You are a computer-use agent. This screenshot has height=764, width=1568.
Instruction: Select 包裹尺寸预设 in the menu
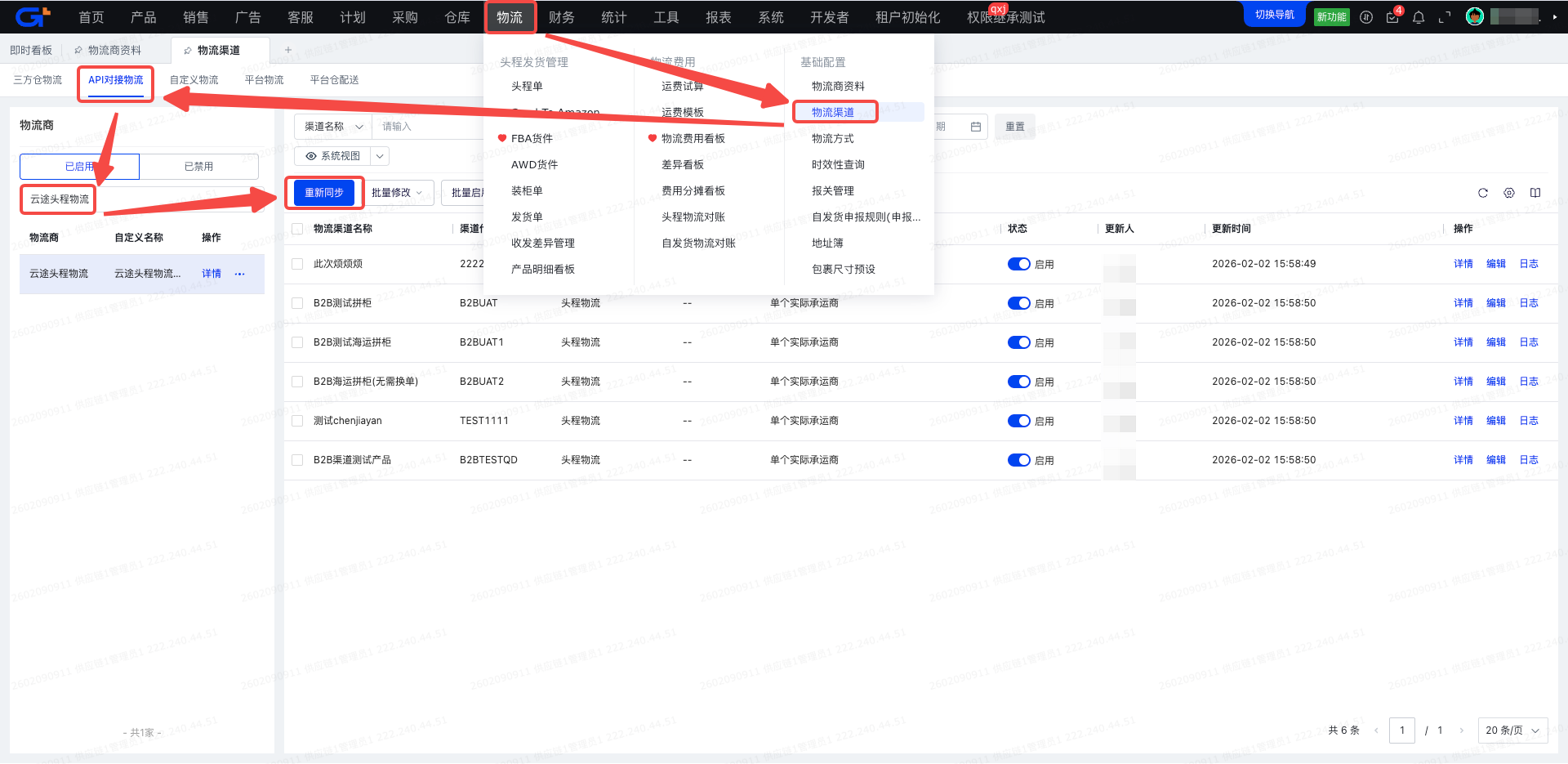coord(844,269)
